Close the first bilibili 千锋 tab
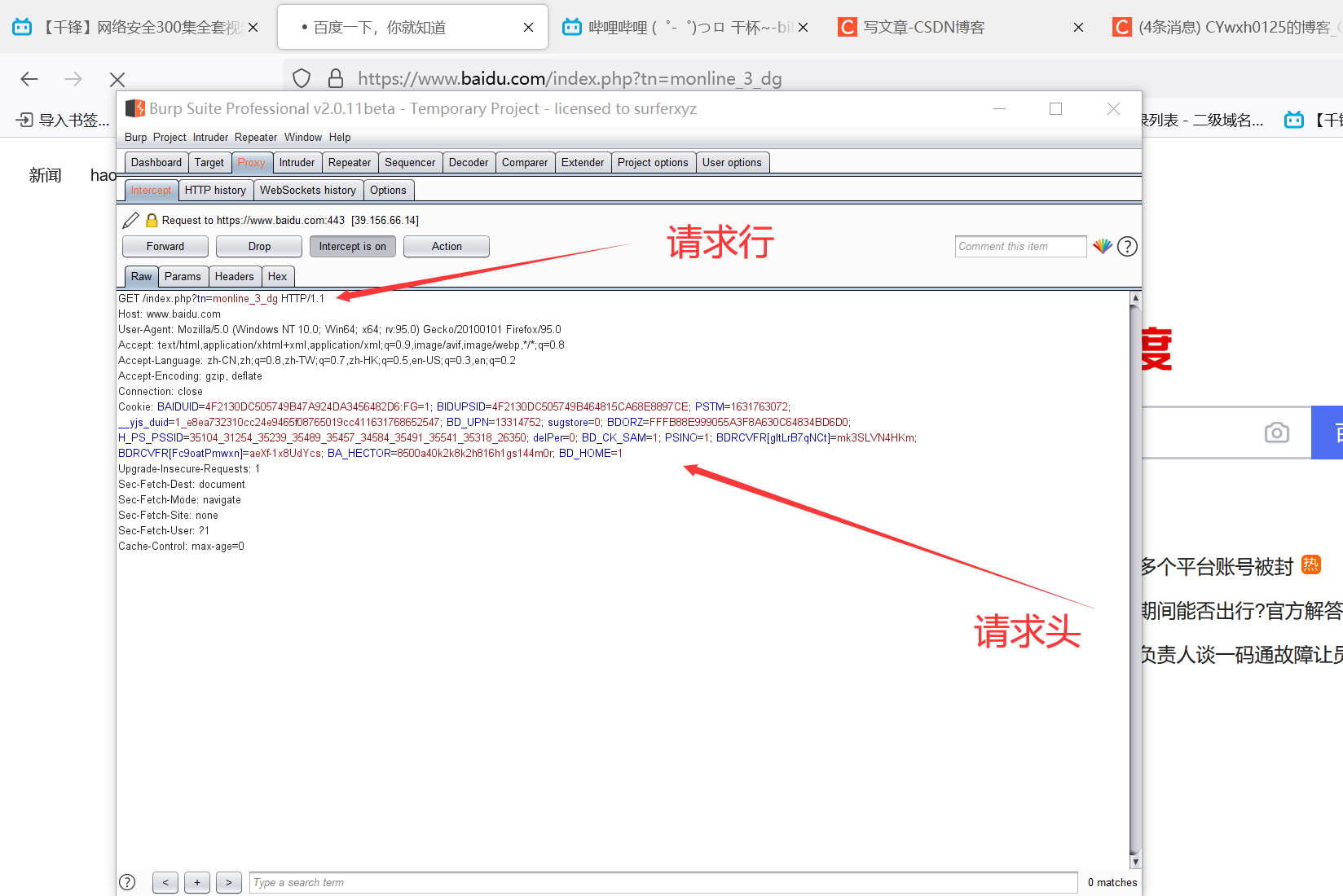This screenshot has height=896, width=1343. (x=253, y=28)
